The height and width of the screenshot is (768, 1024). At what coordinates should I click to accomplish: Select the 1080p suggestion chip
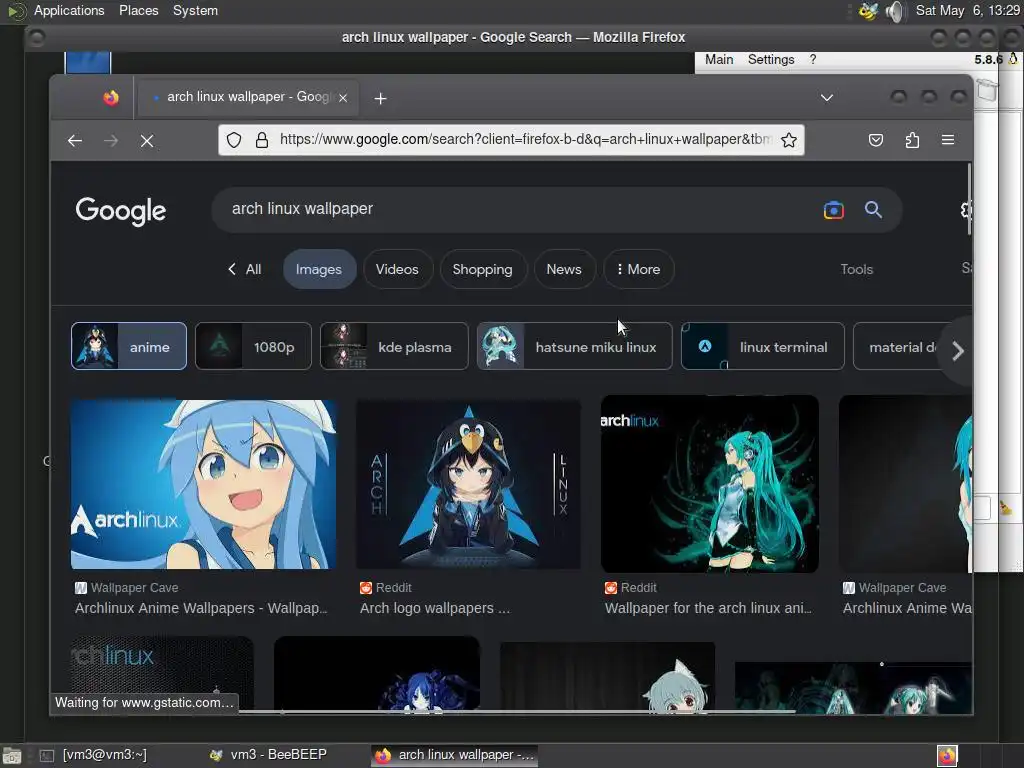click(253, 346)
